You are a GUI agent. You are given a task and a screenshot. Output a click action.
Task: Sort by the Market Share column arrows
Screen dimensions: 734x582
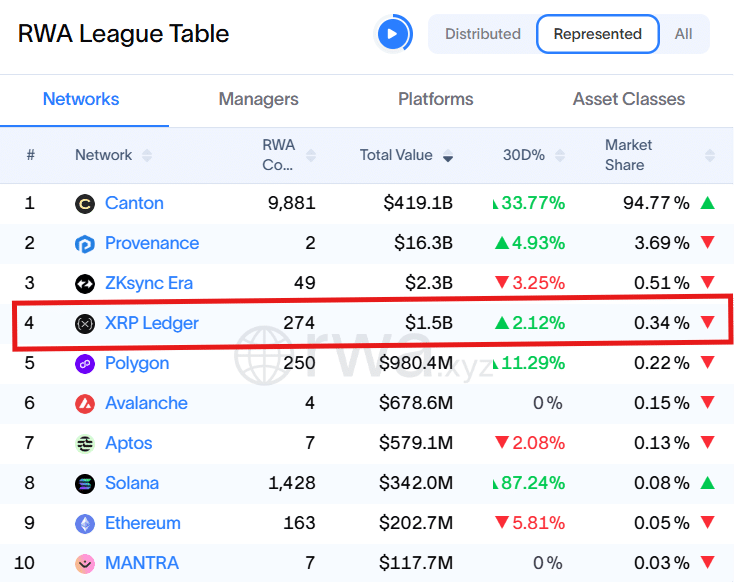(x=710, y=156)
